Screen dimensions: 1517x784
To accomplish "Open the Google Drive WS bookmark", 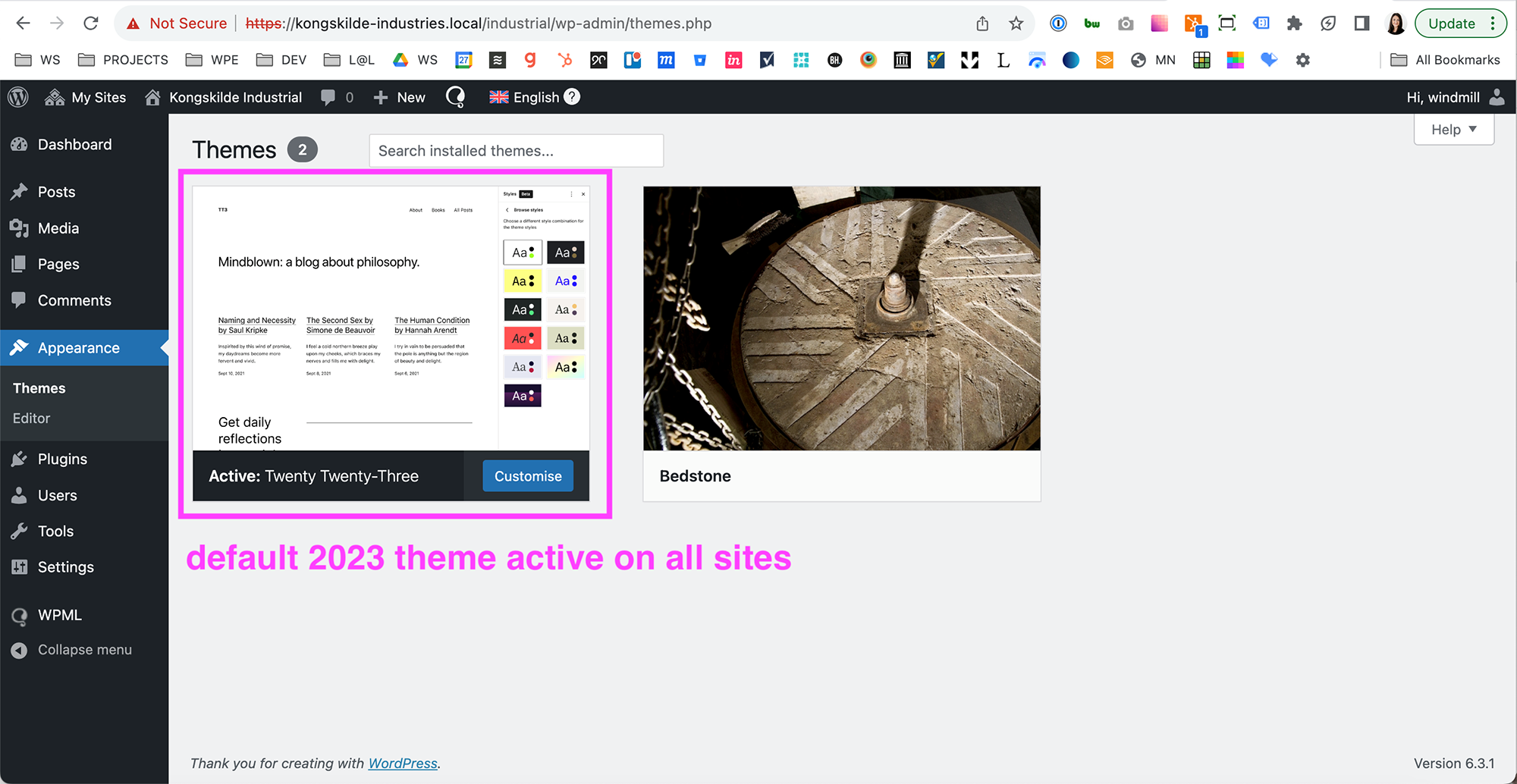I will 415,60.
